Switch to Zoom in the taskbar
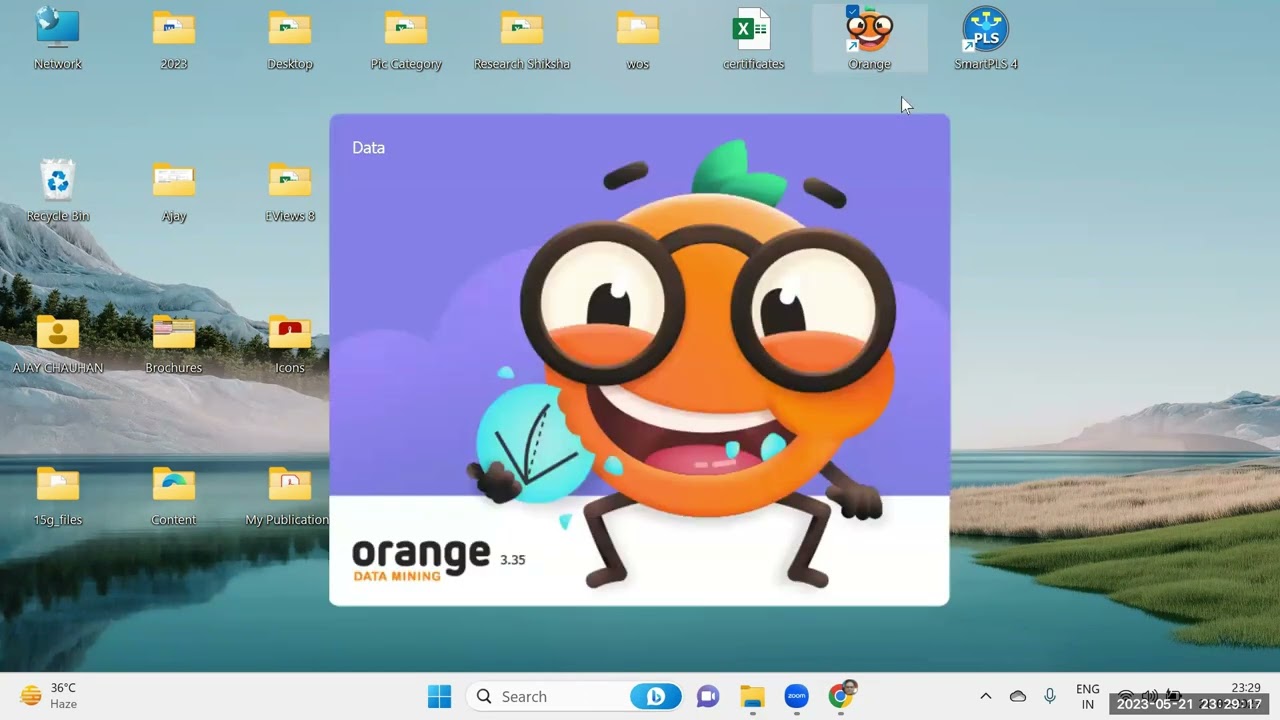The width and height of the screenshot is (1280, 720). point(796,697)
